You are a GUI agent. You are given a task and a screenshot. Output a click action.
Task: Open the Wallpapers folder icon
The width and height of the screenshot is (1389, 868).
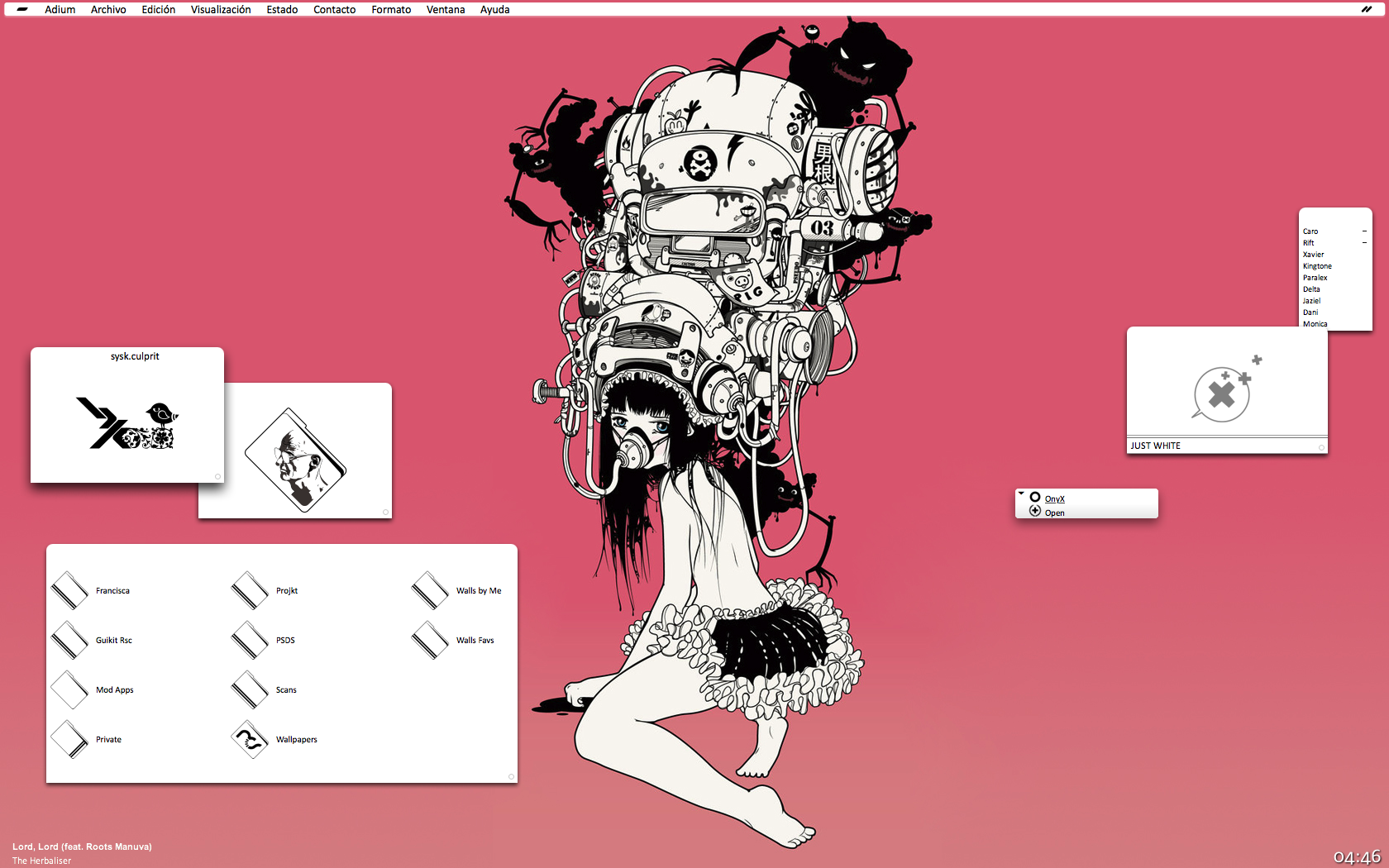(250, 739)
